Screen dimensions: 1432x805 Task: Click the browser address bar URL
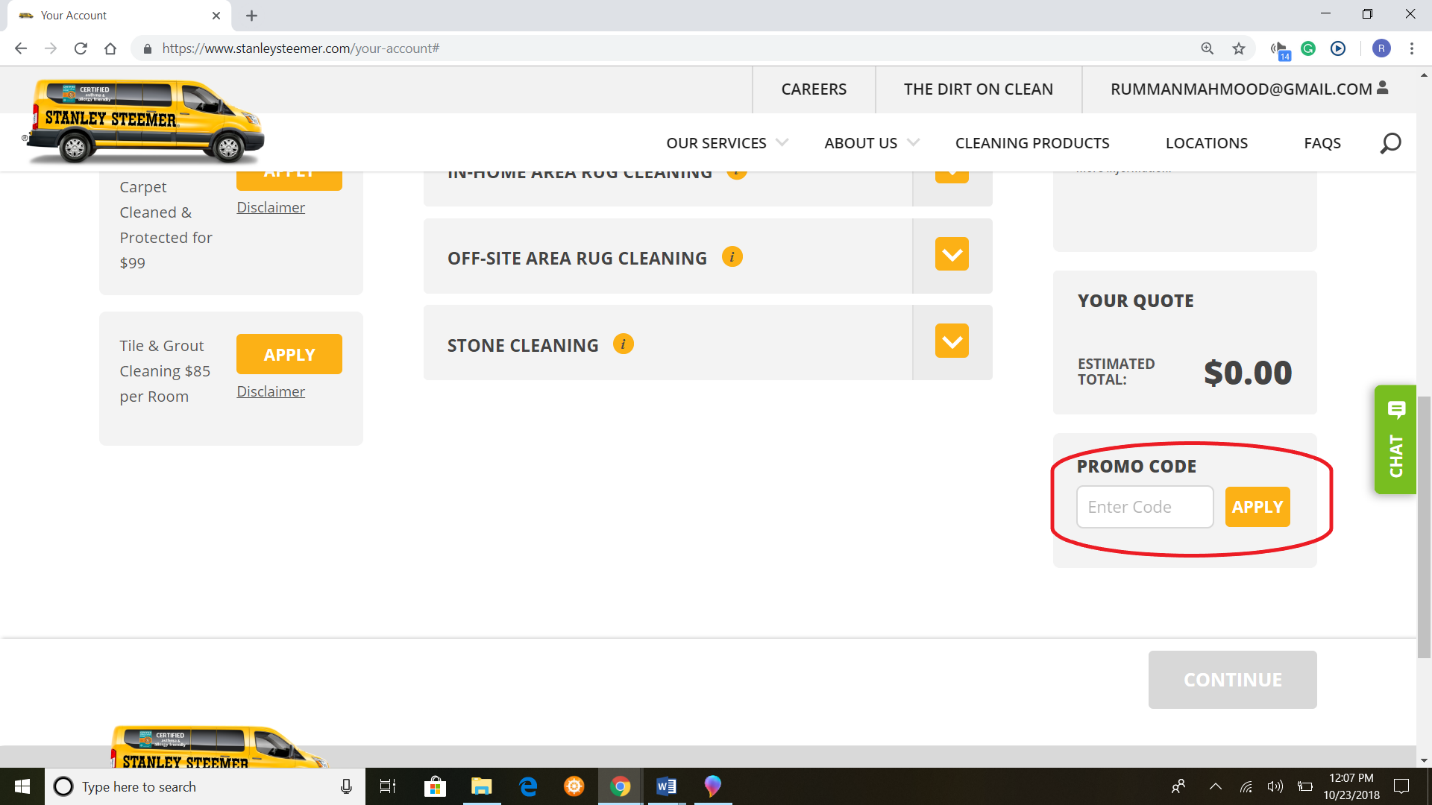(x=300, y=48)
